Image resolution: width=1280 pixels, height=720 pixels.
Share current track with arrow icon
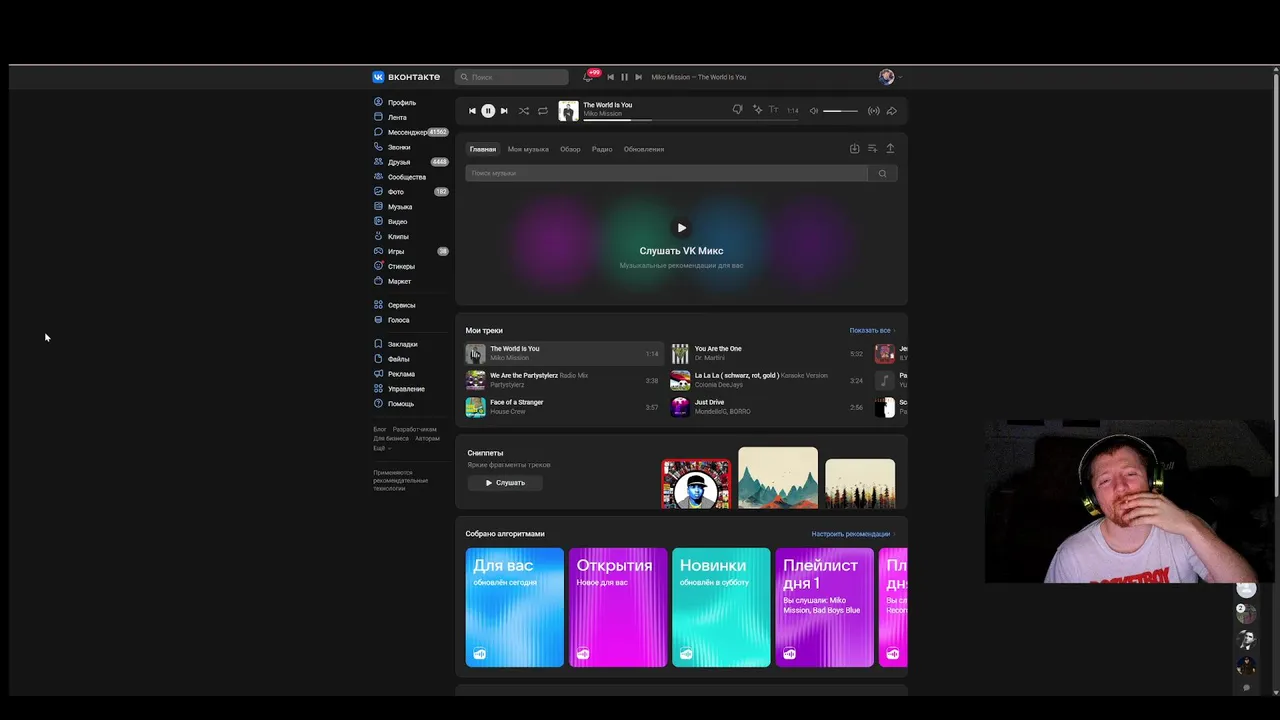tap(891, 111)
